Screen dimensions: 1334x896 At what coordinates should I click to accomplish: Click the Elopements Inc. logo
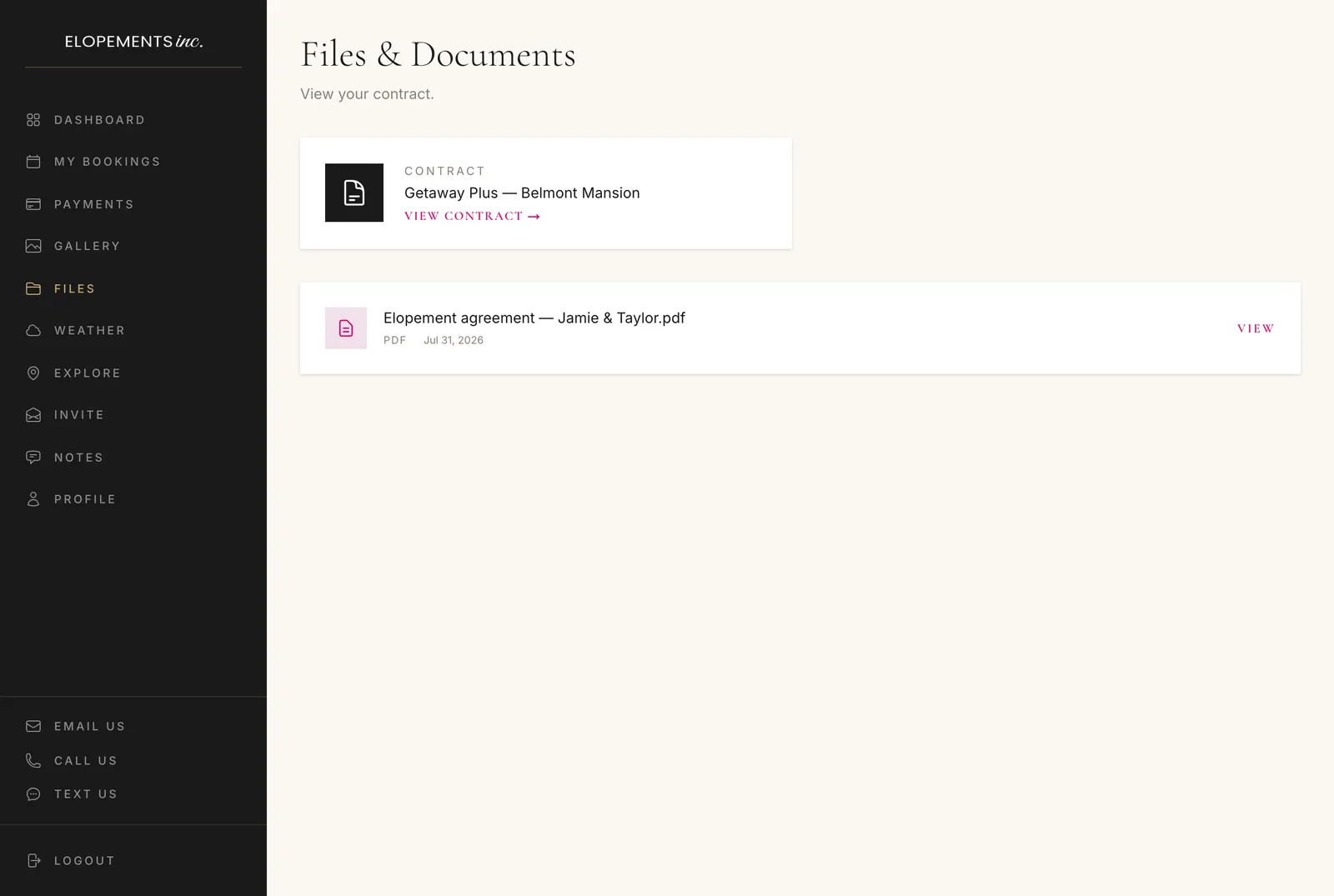pos(133,42)
